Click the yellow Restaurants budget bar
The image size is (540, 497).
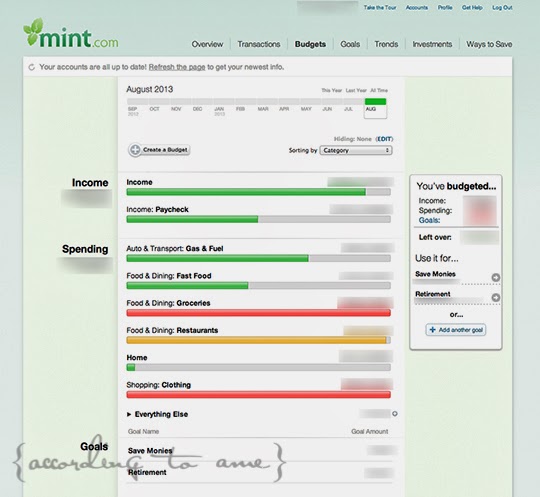(258, 340)
